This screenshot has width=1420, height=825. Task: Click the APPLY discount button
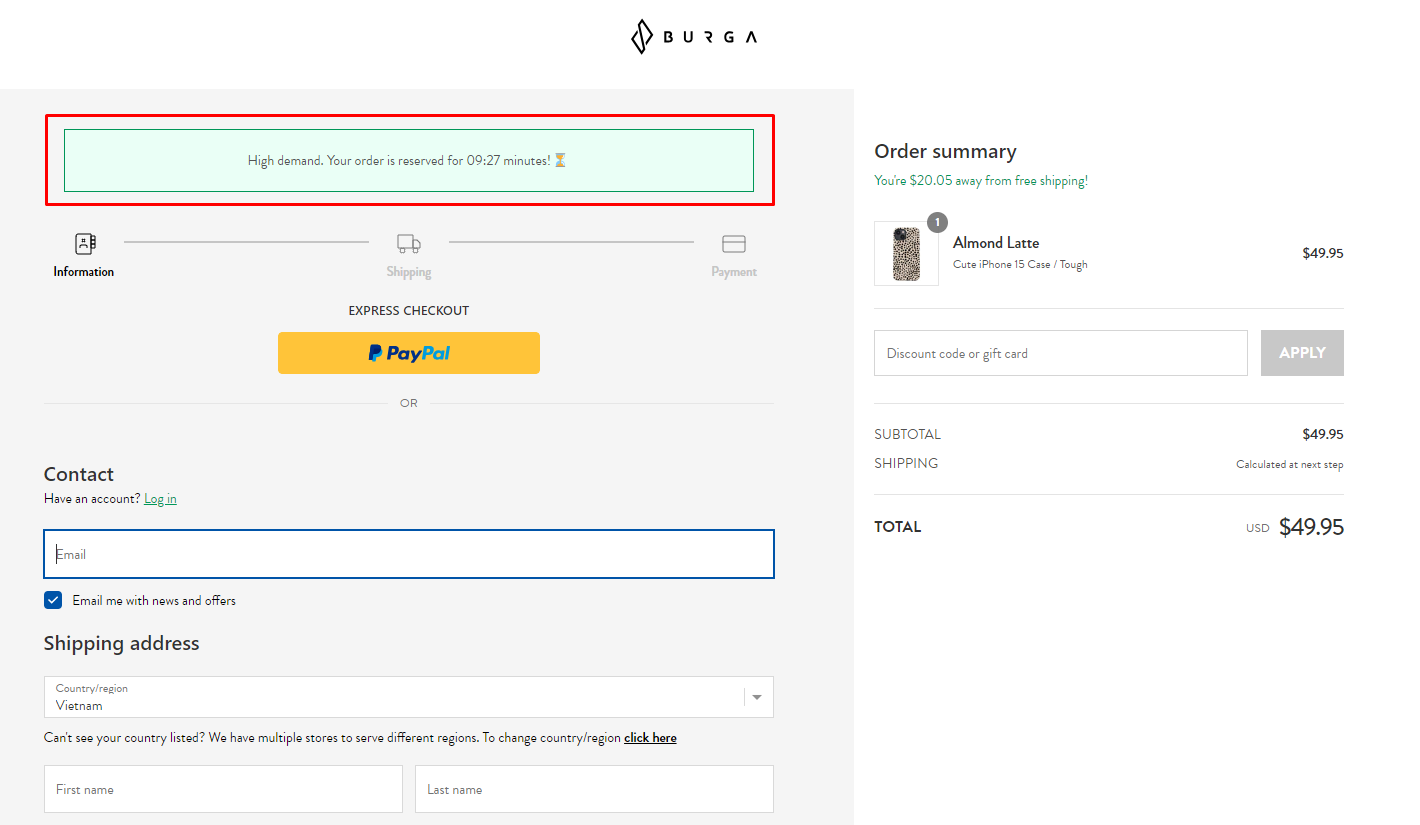click(x=1302, y=353)
